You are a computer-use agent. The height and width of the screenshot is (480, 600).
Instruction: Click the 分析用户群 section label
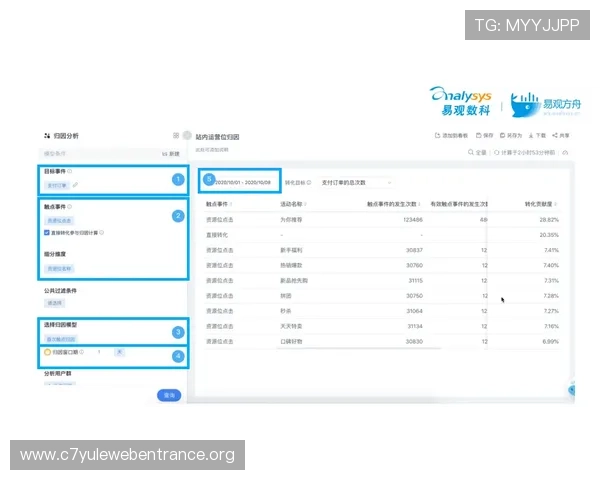point(57,373)
